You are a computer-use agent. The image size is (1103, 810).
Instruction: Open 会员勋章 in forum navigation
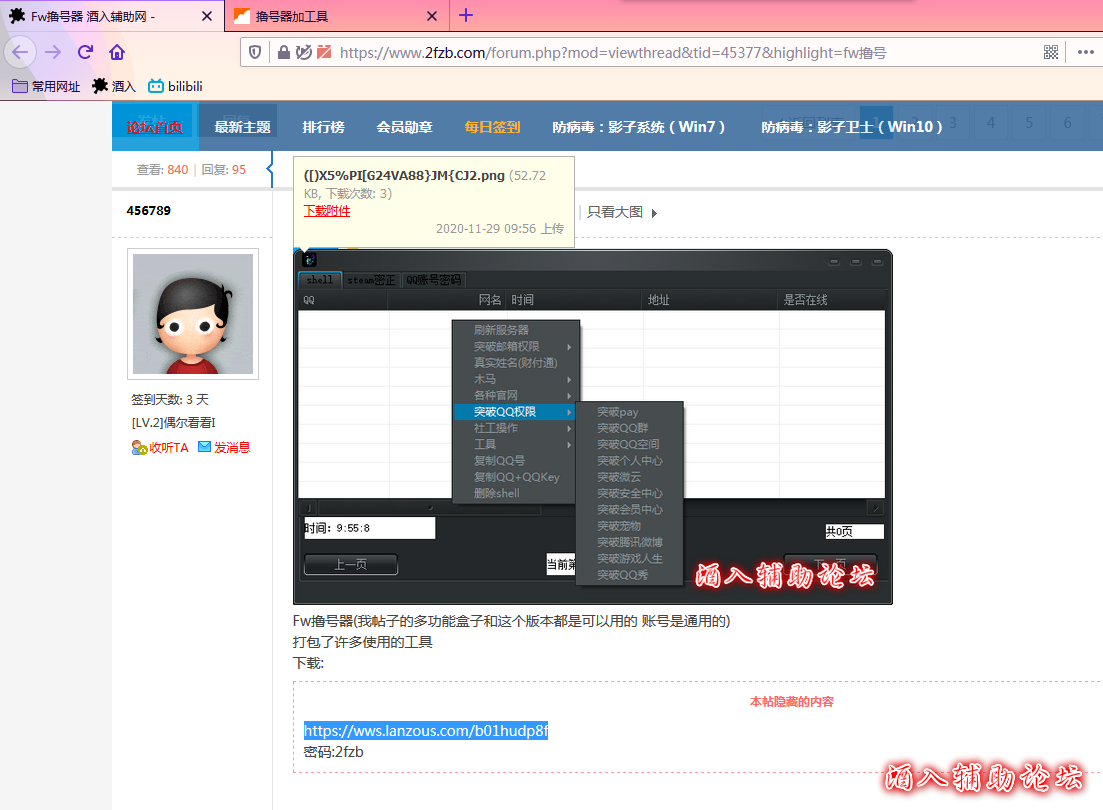coord(404,127)
